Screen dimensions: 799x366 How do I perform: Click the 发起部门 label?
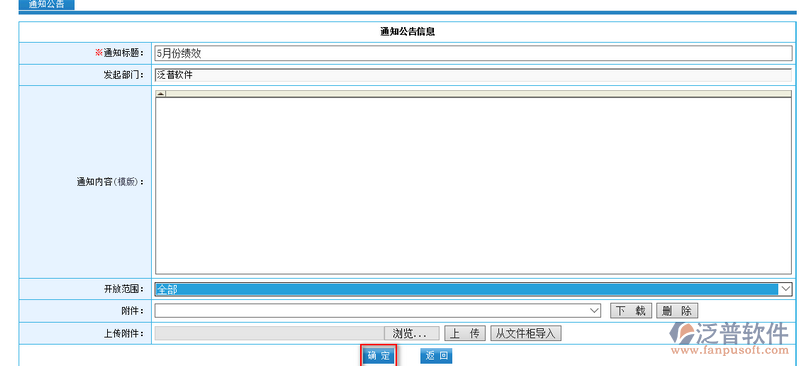pos(124,75)
